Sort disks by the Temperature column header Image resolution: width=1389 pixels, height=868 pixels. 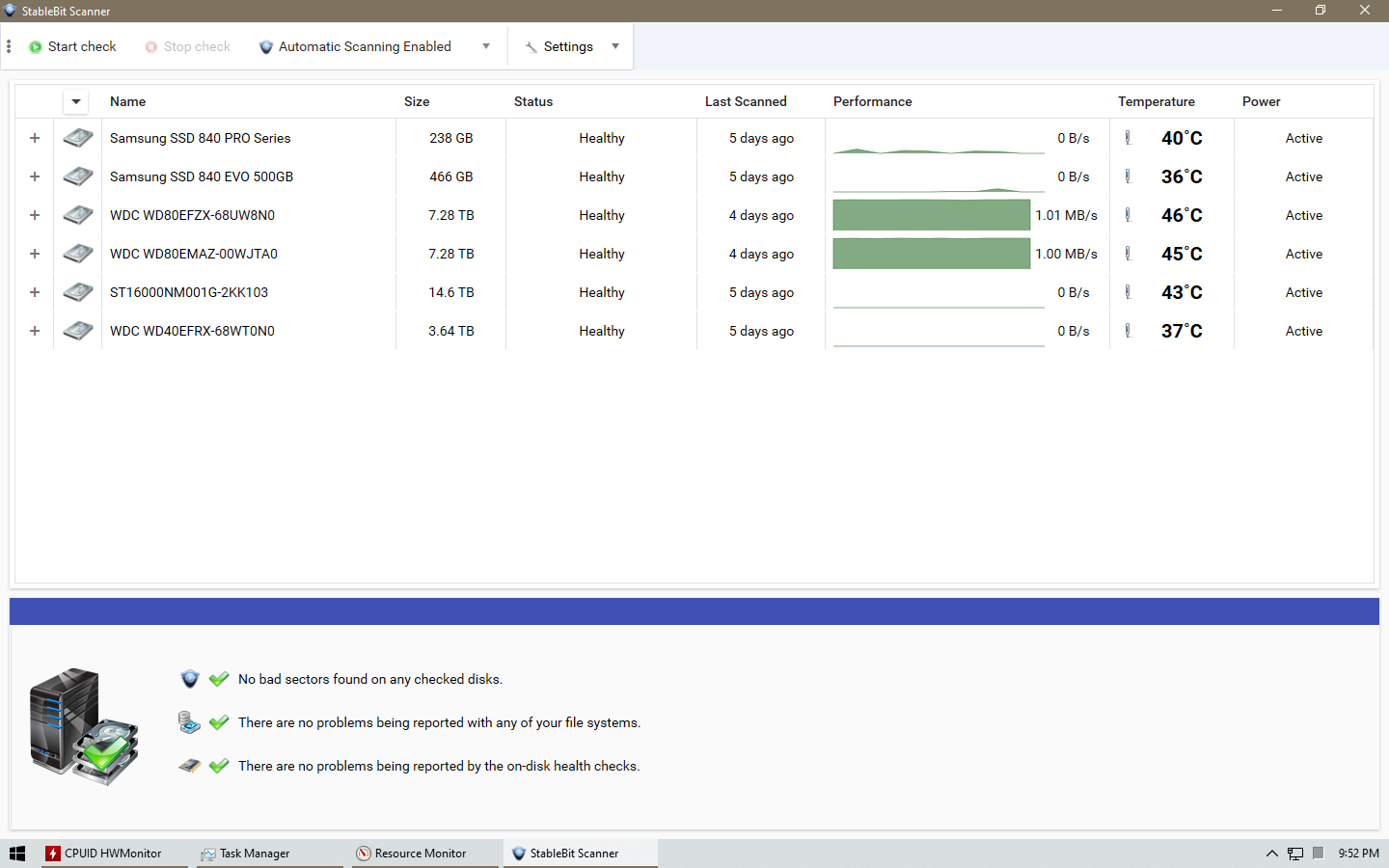pyautogui.click(x=1156, y=101)
